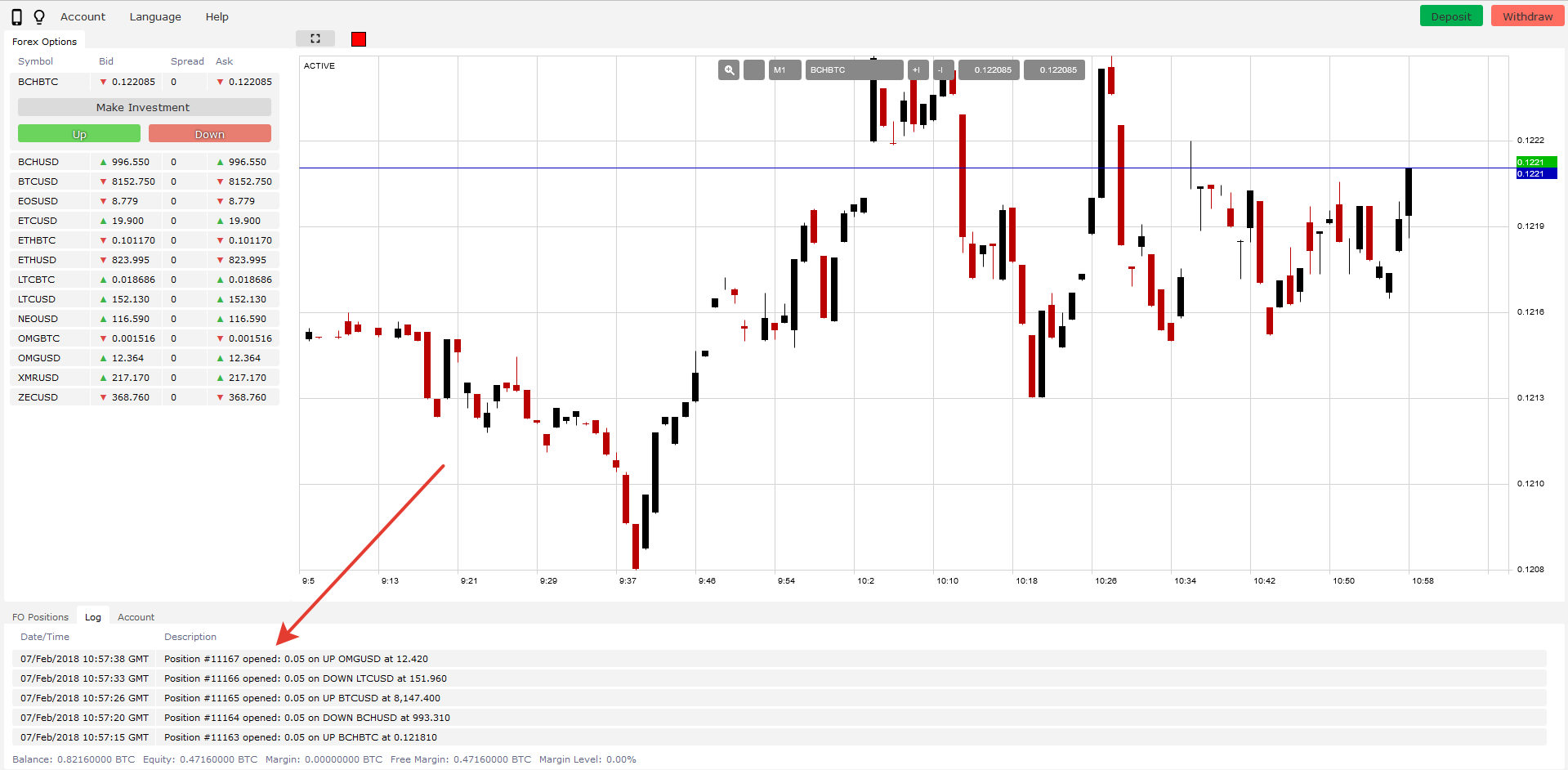Click the red Down button
The image size is (1568, 770).
click(209, 134)
